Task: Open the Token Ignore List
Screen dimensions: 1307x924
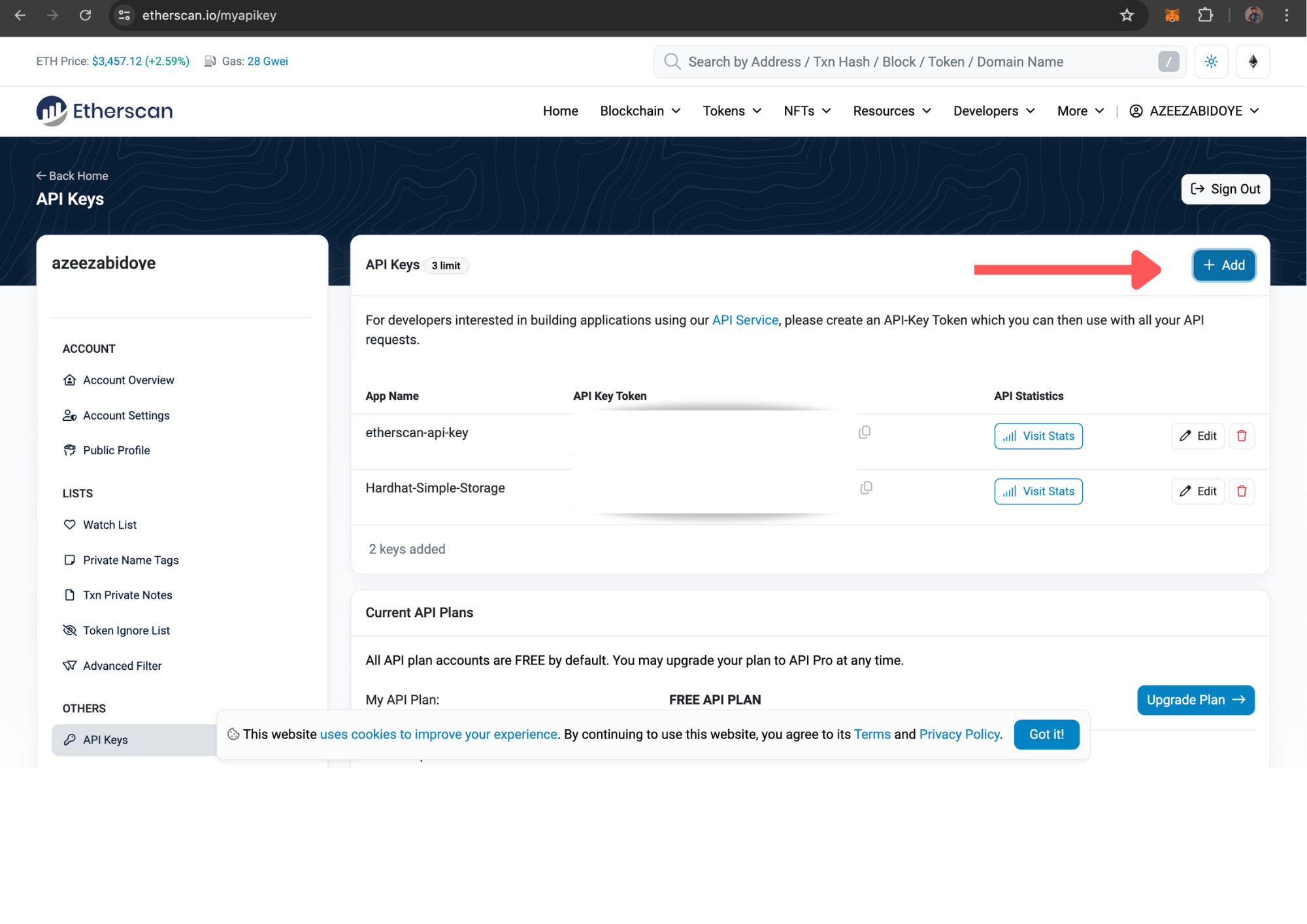Action: coord(126,630)
